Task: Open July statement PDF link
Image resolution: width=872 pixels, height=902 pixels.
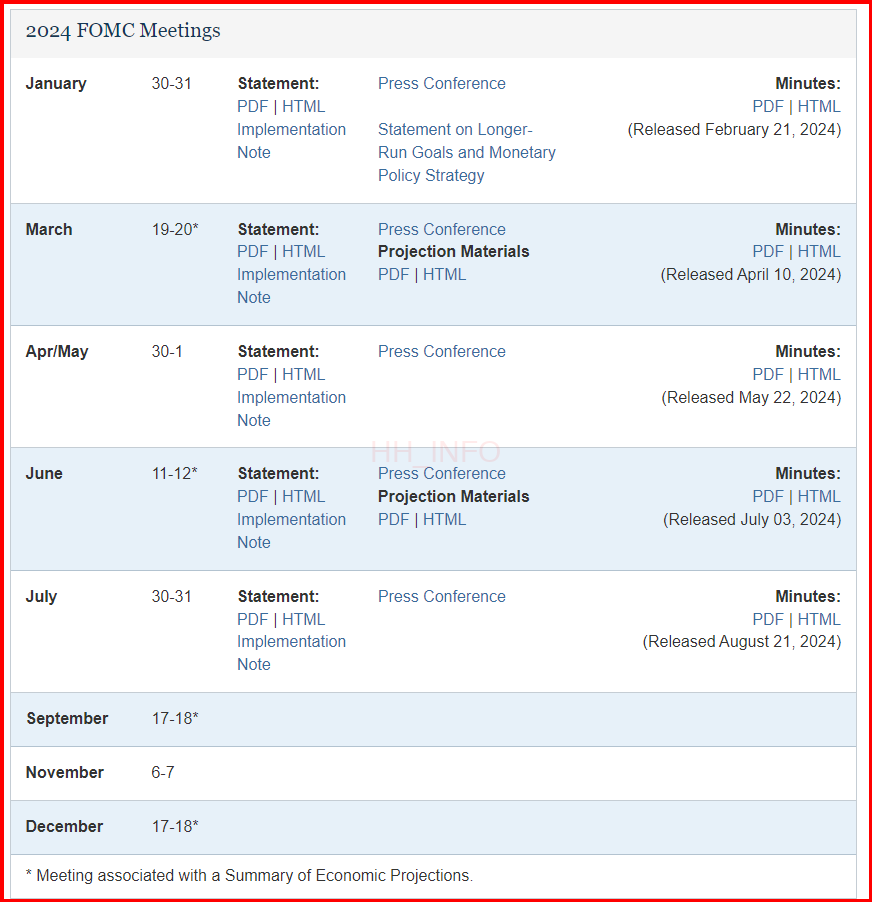Action: 253,620
